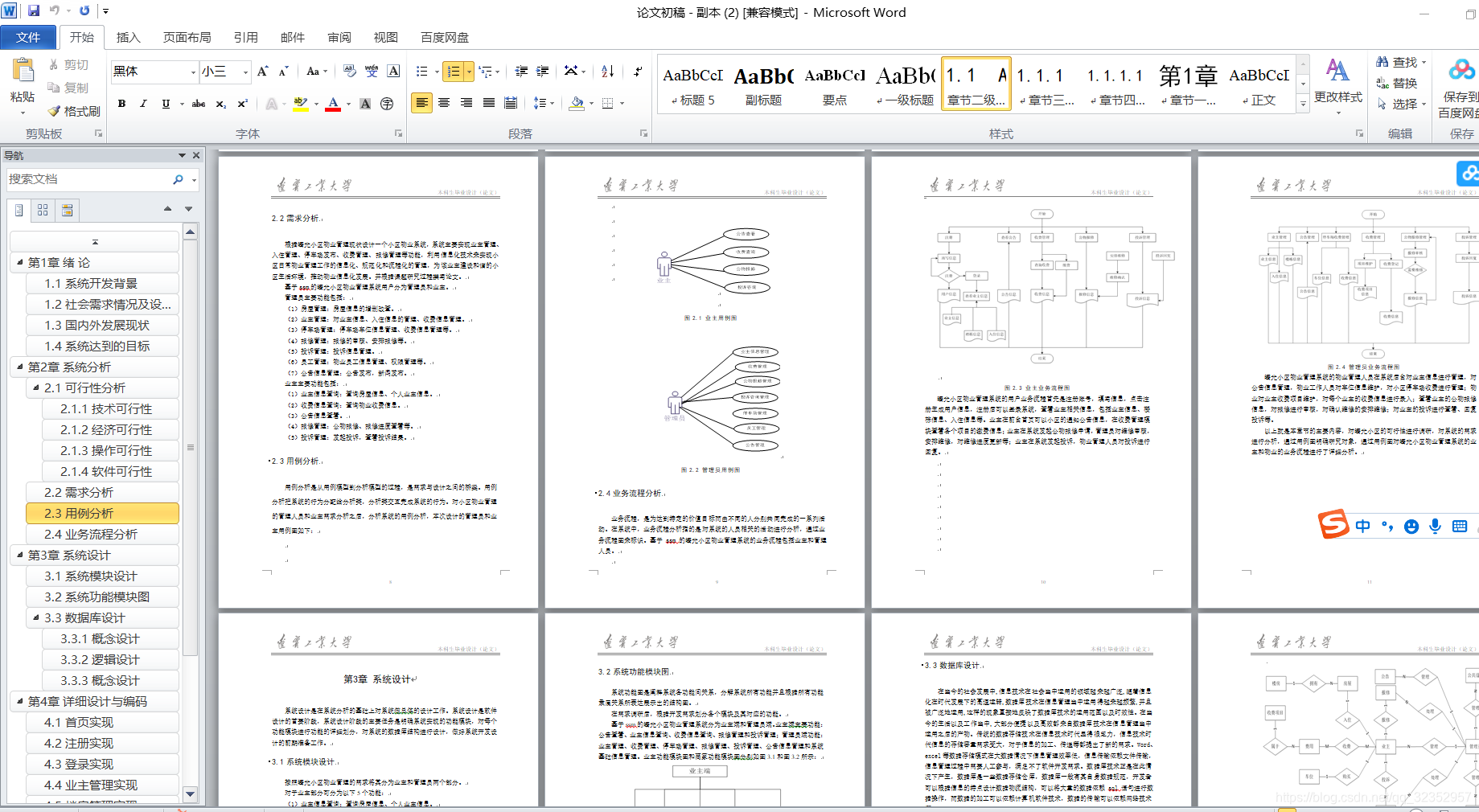Toggle Align Left paragraph alignment
Screen dimensions: 1479x812
coord(421,103)
